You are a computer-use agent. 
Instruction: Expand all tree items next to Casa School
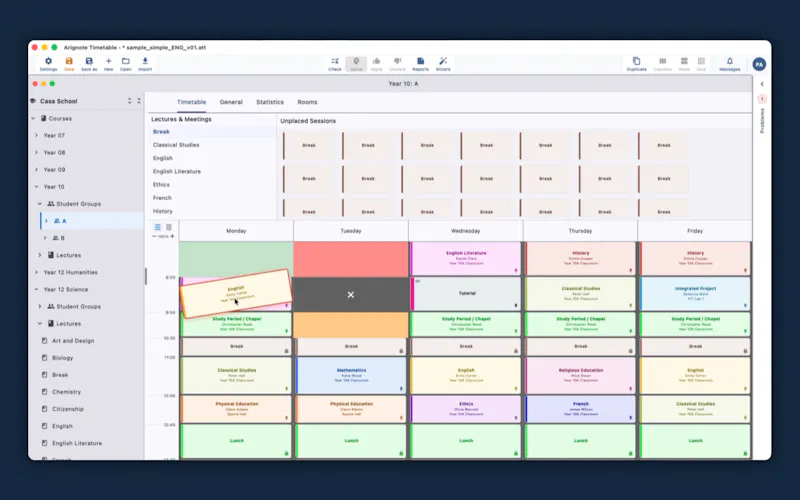[130, 101]
